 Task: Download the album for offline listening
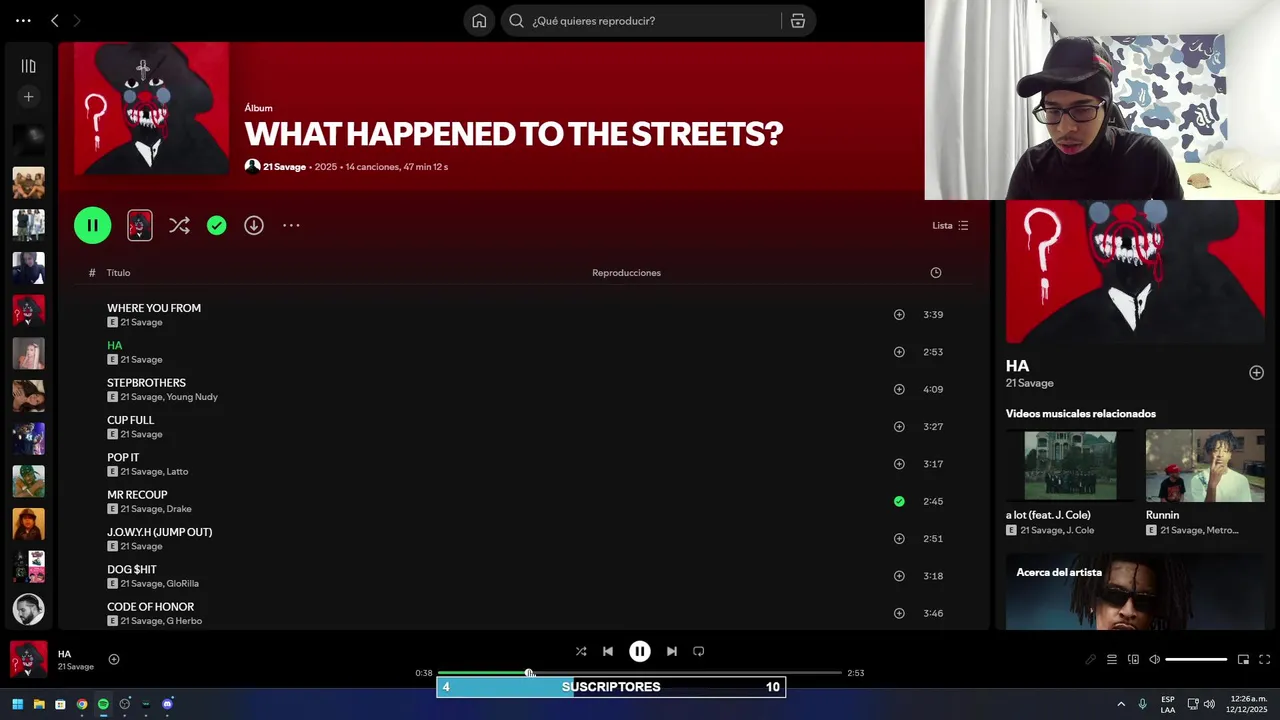(254, 226)
